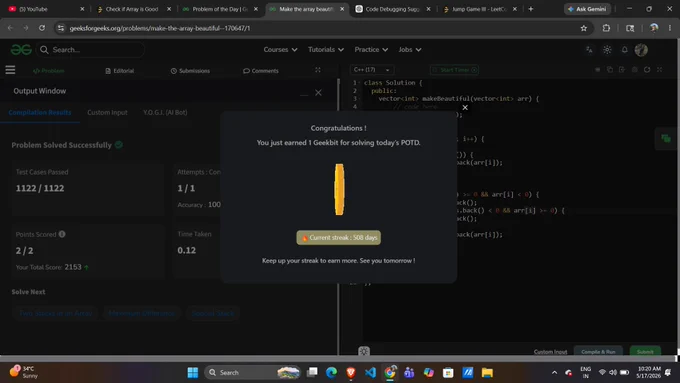Switch to Problem of the Day tab
The image size is (680, 383).
(x=219, y=9)
